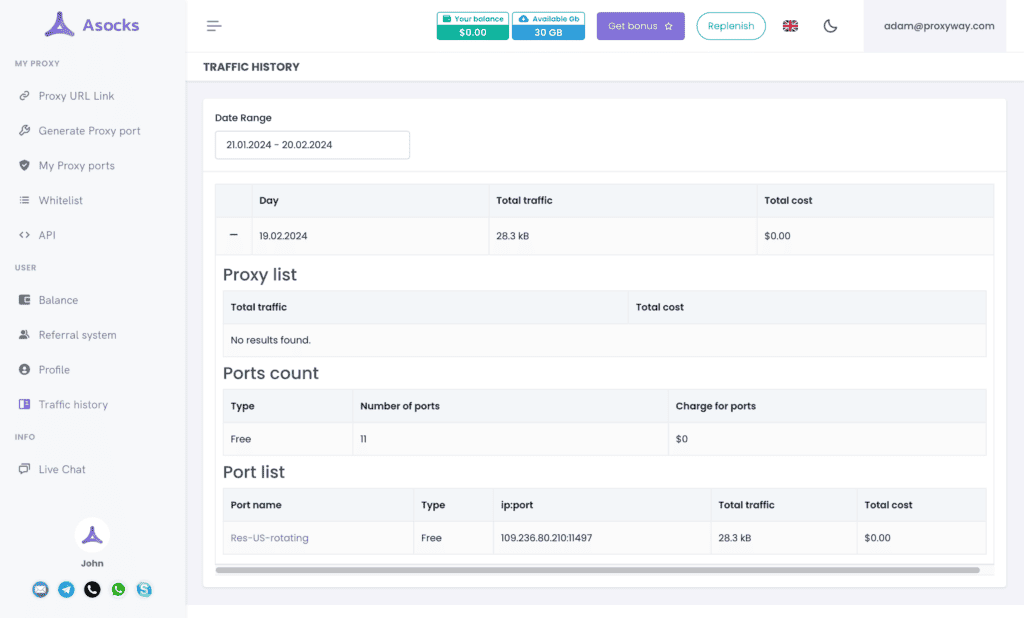The height and width of the screenshot is (618, 1024).
Task: Open the Skype contact icon
Action: (144, 590)
